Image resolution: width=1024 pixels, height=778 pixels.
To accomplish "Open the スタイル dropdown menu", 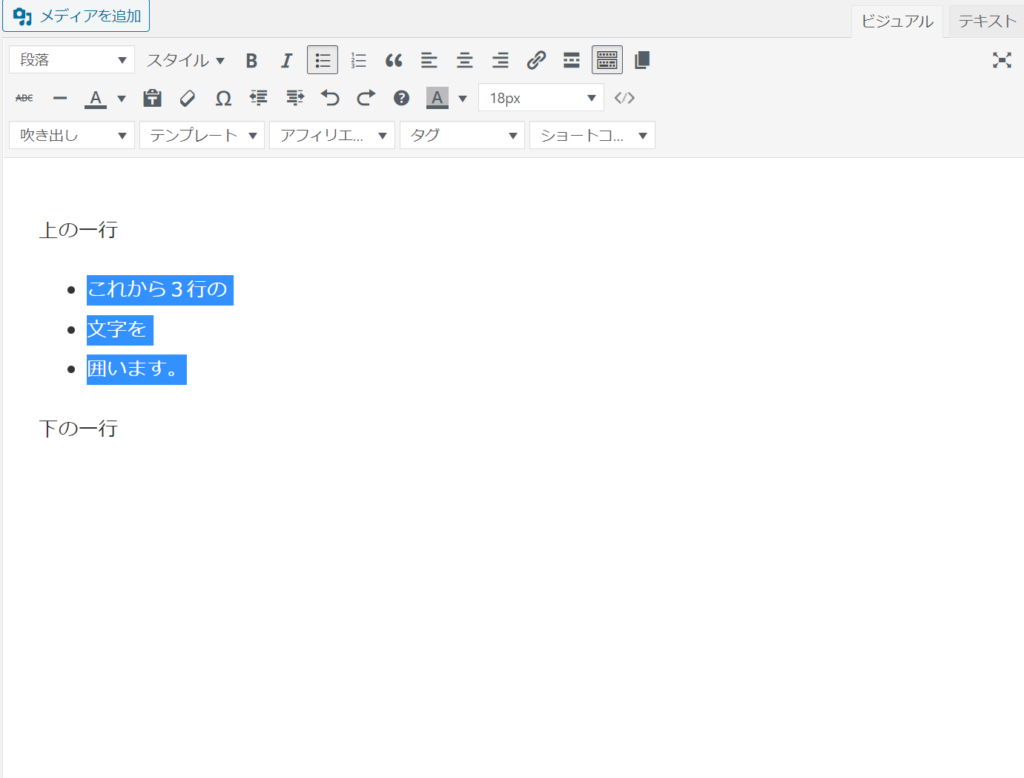I will click(x=185, y=61).
